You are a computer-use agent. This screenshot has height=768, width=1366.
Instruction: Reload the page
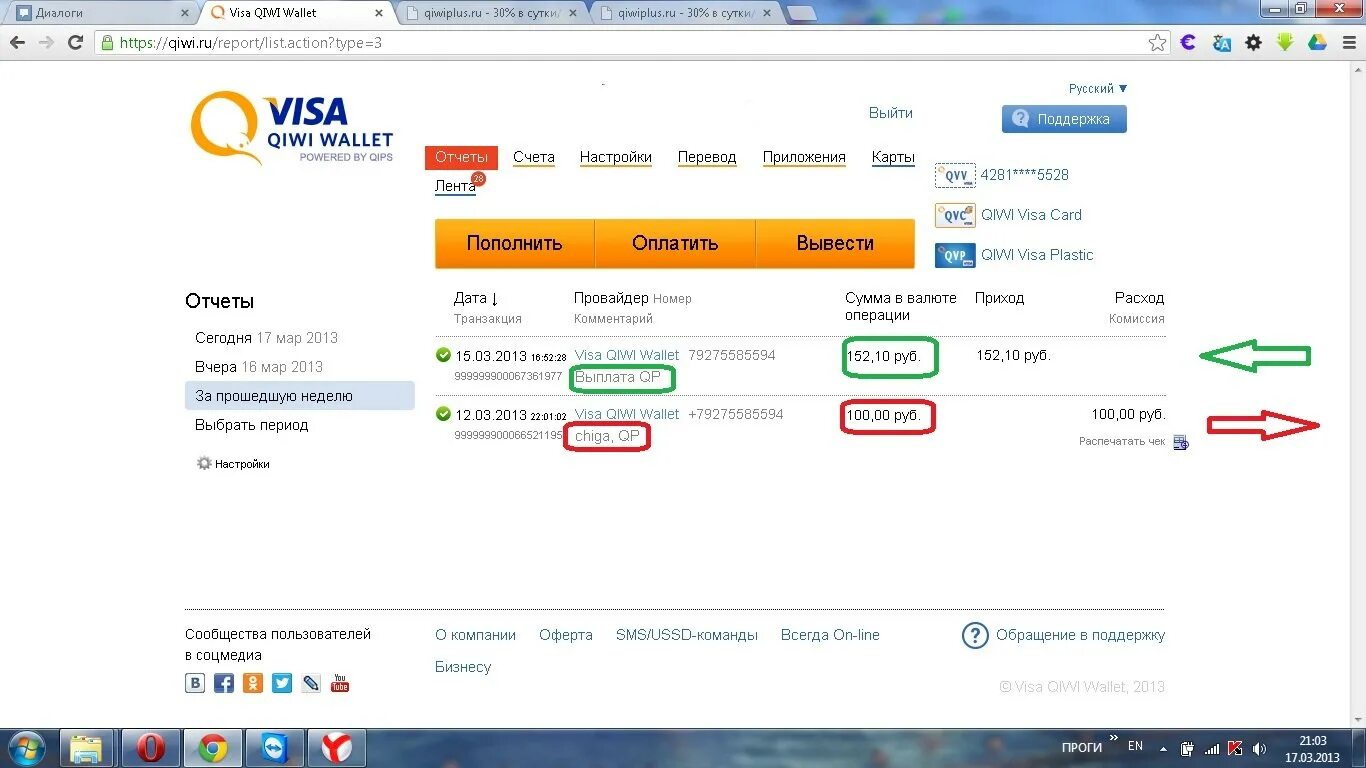pos(75,43)
